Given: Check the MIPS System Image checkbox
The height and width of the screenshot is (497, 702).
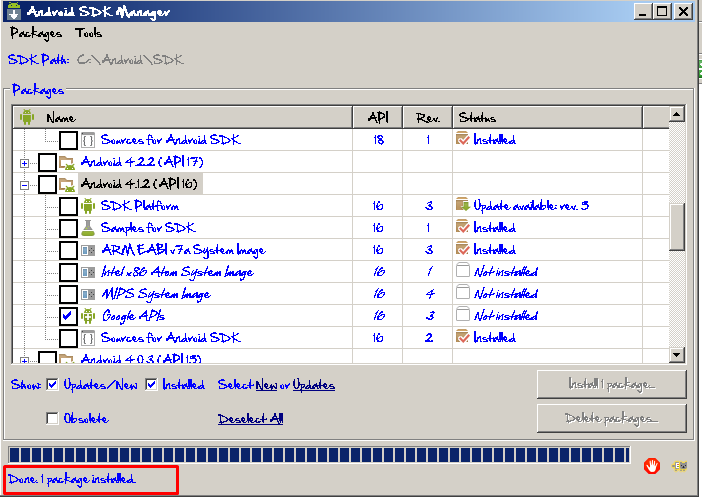Looking at the screenshot, I should 68,294.
